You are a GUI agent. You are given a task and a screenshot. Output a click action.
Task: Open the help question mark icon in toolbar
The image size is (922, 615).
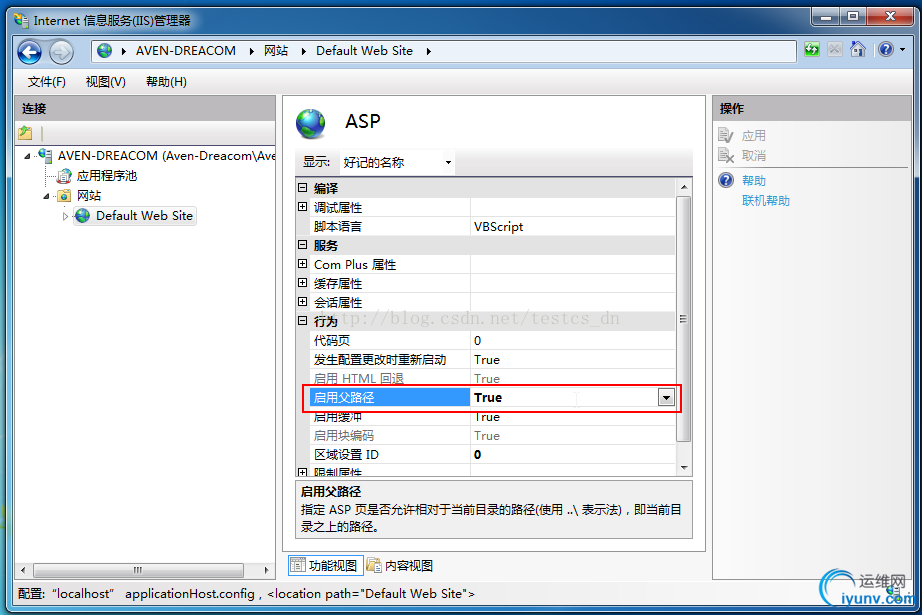(886, 49)
